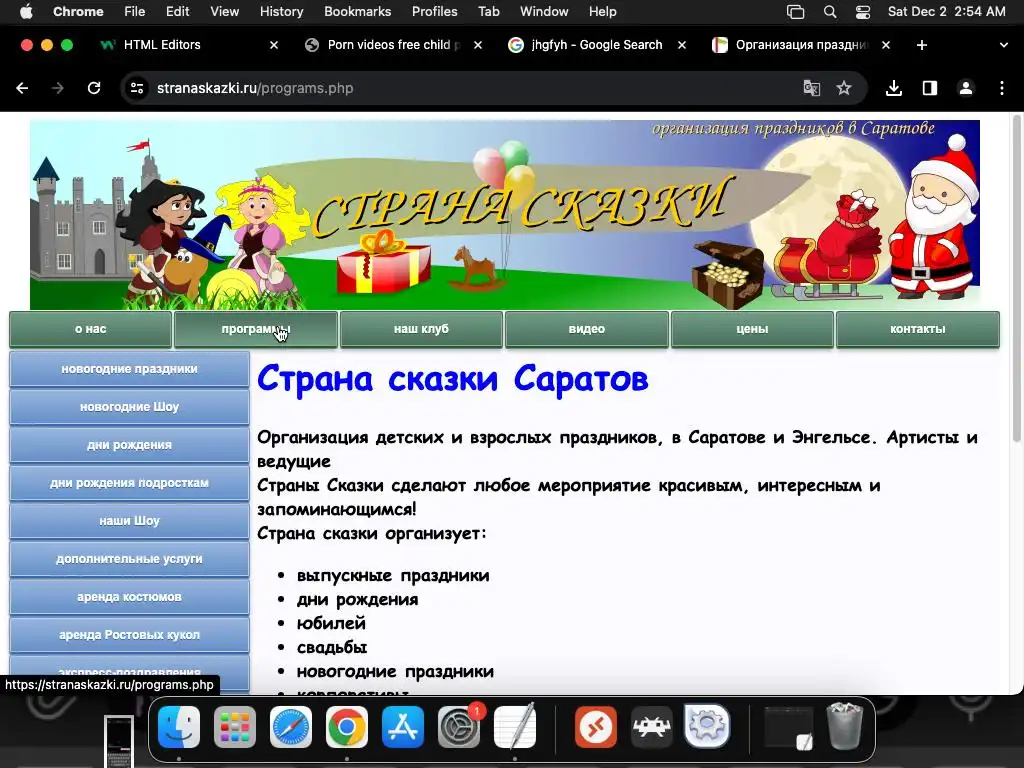Select 'аренда Ростовых кукол' in sidebar
The height and width of the screenshot is (768, 1024).
[129, 634]
